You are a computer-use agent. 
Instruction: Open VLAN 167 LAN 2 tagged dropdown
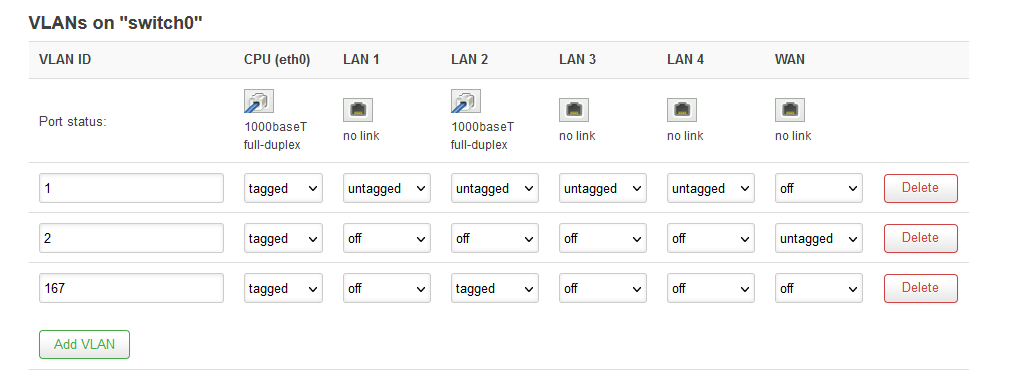pos(495,288)
